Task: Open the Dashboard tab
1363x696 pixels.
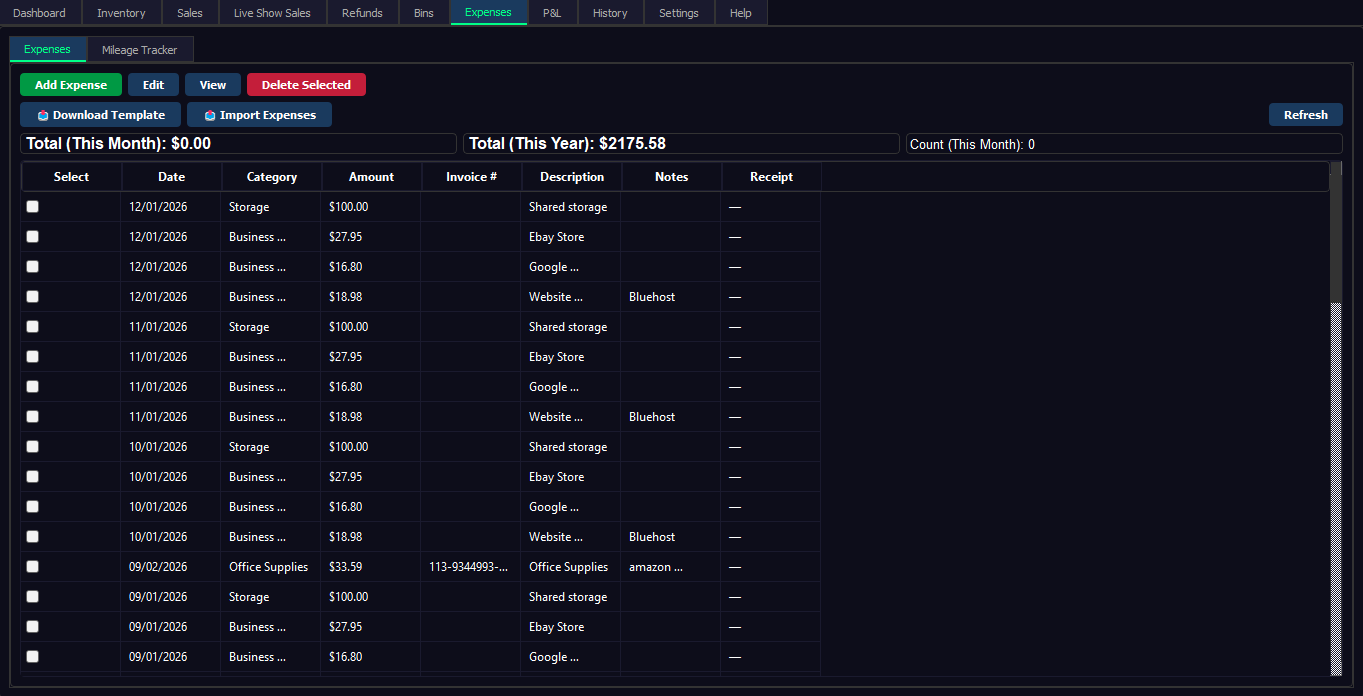Action: (40, 13)
